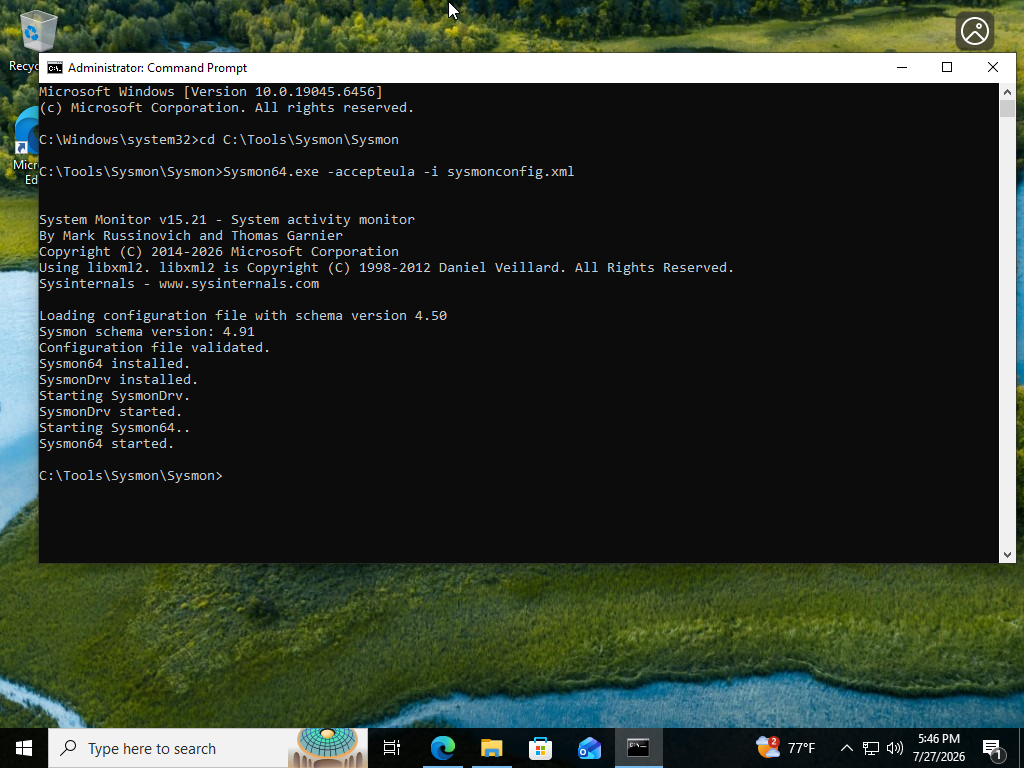Open the Command Prompt system menu icon
Viewport: 1024px width, 768px height.
(55, 68)
